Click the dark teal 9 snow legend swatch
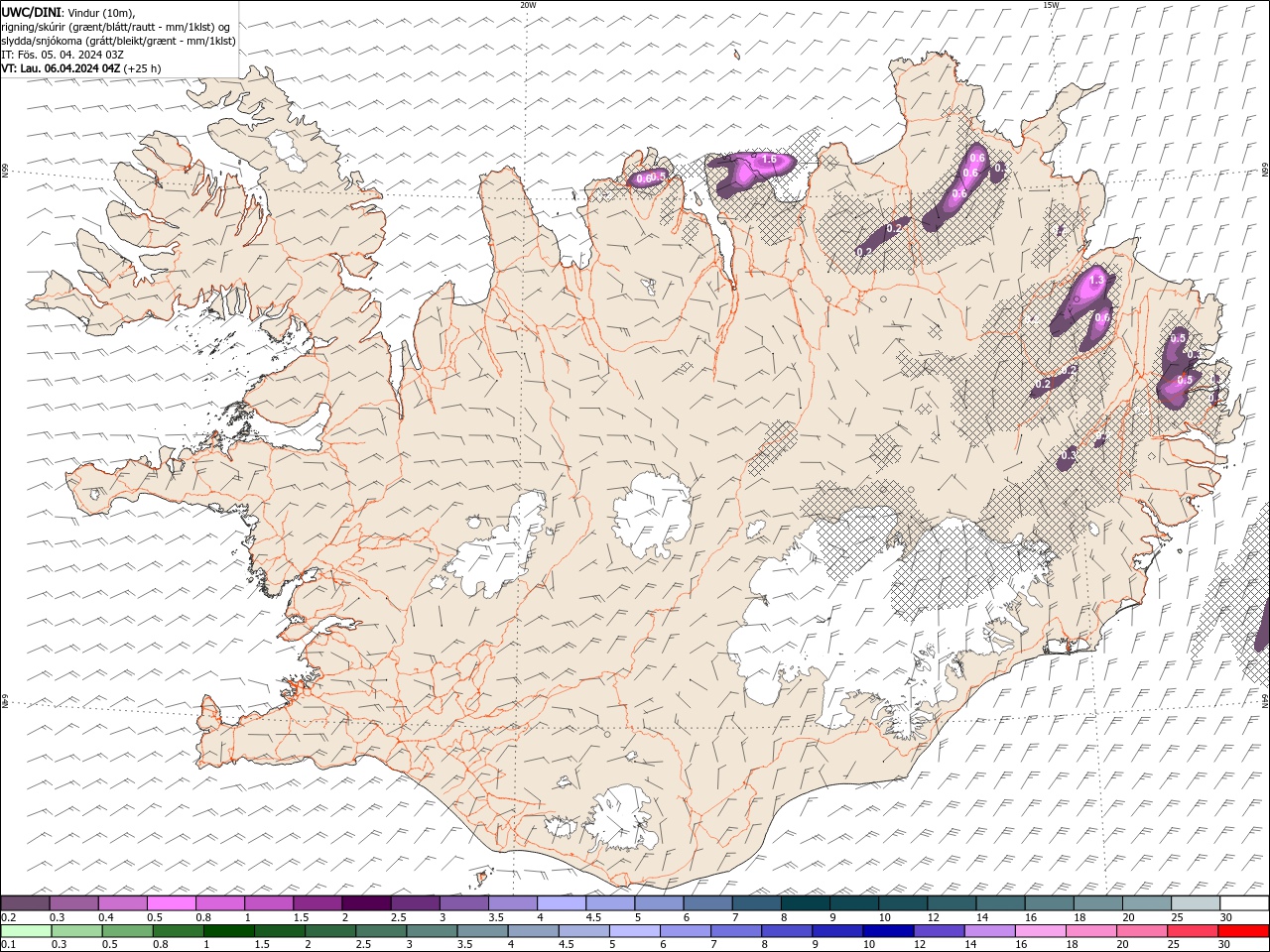1270x952 pixels. click(x=805, y=903)
